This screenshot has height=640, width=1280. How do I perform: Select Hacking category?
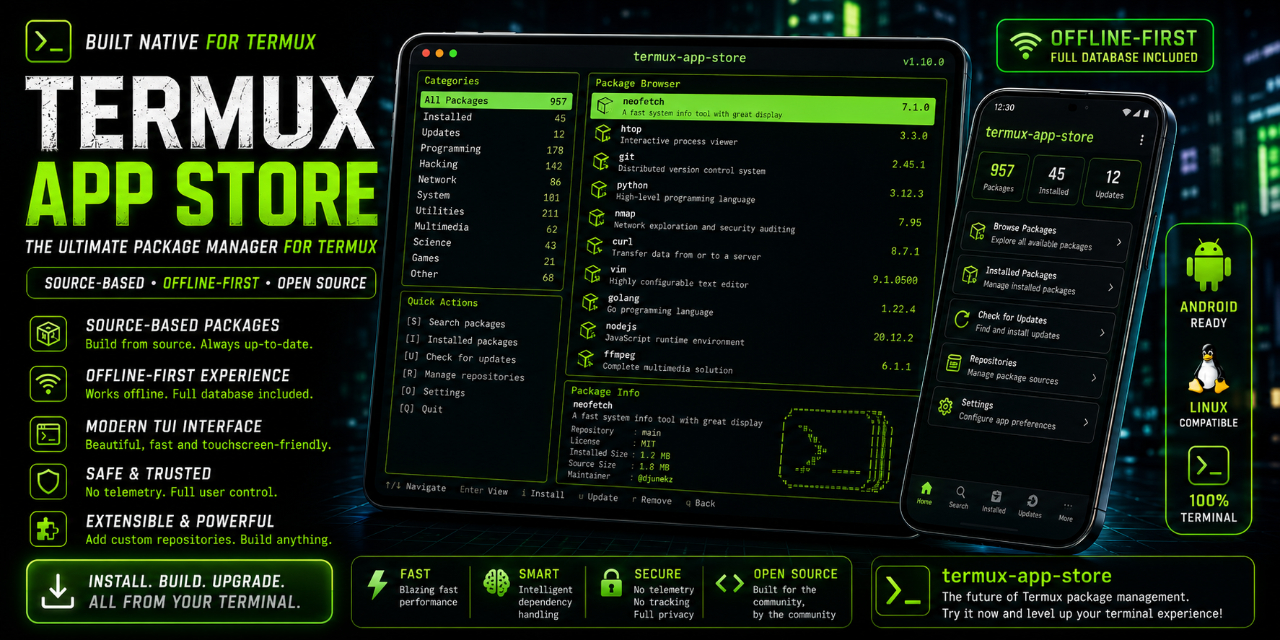point(490,165)
